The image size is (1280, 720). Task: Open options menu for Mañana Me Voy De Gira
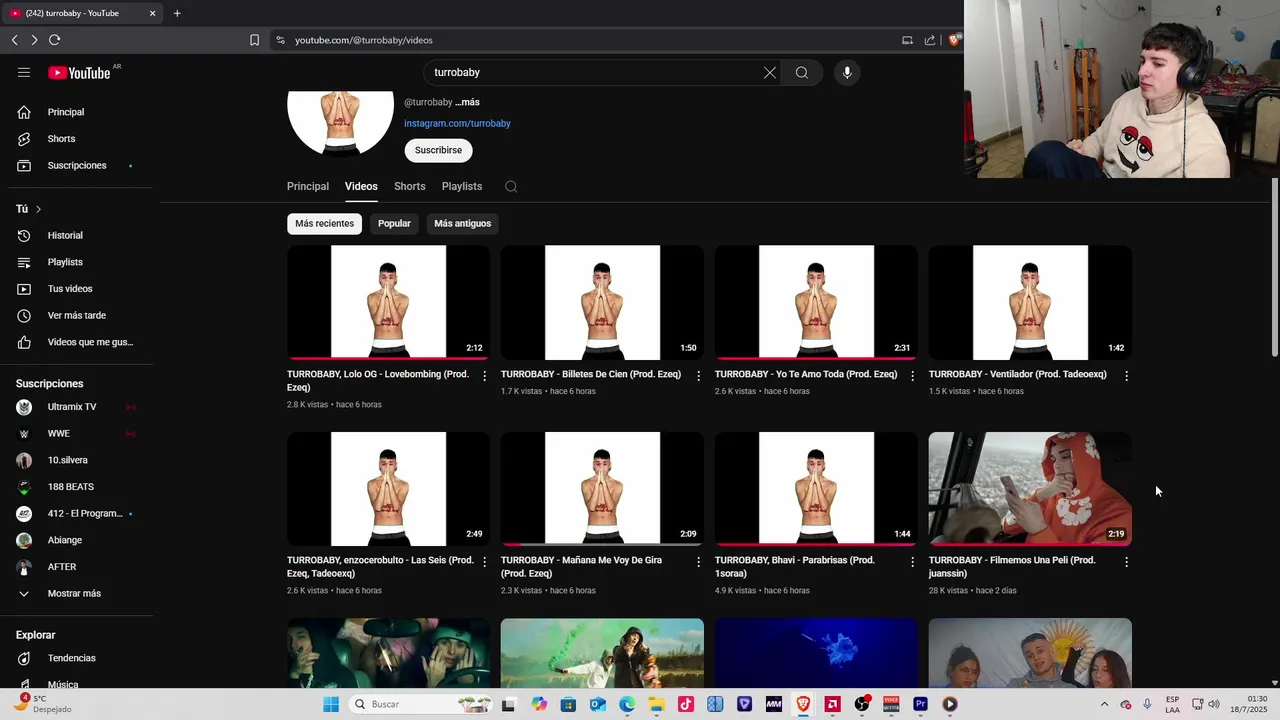click(699, 562)
